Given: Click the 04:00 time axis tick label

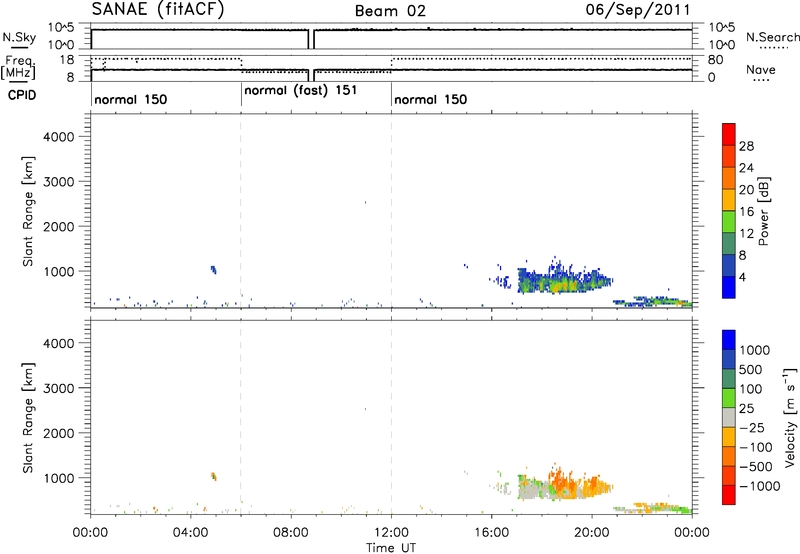Looking at the screenshot, I should coord(191,533).
